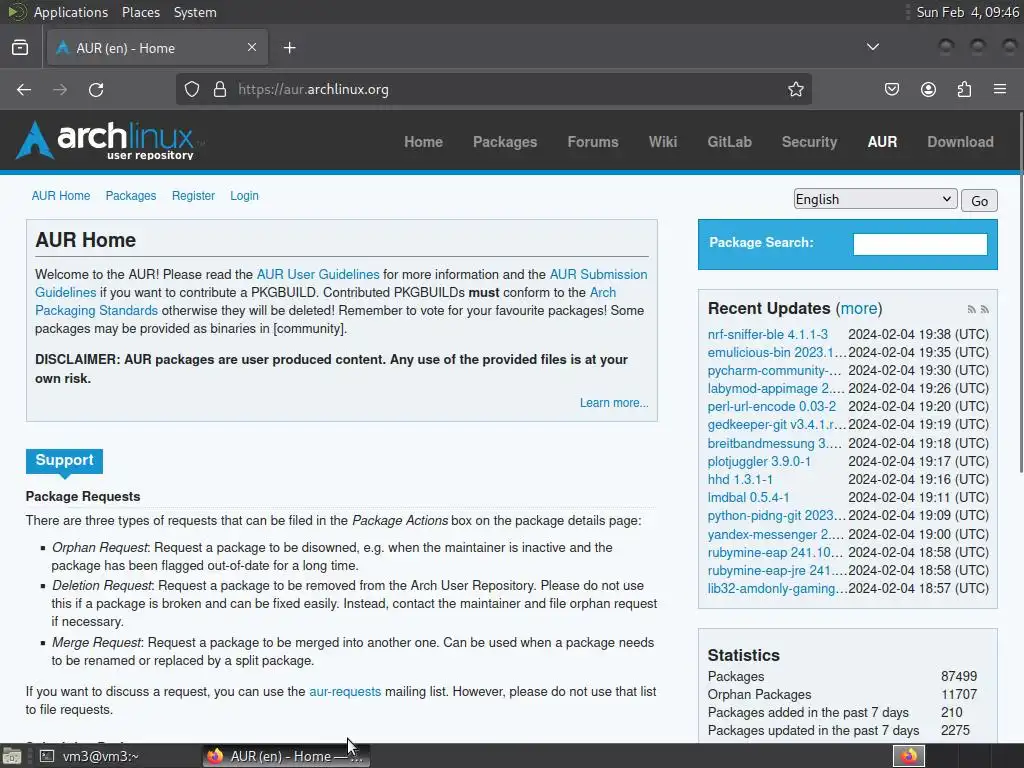The image size is (1024, 768).
Task: Click the site security padlock icon
Action: click(220, 89)
